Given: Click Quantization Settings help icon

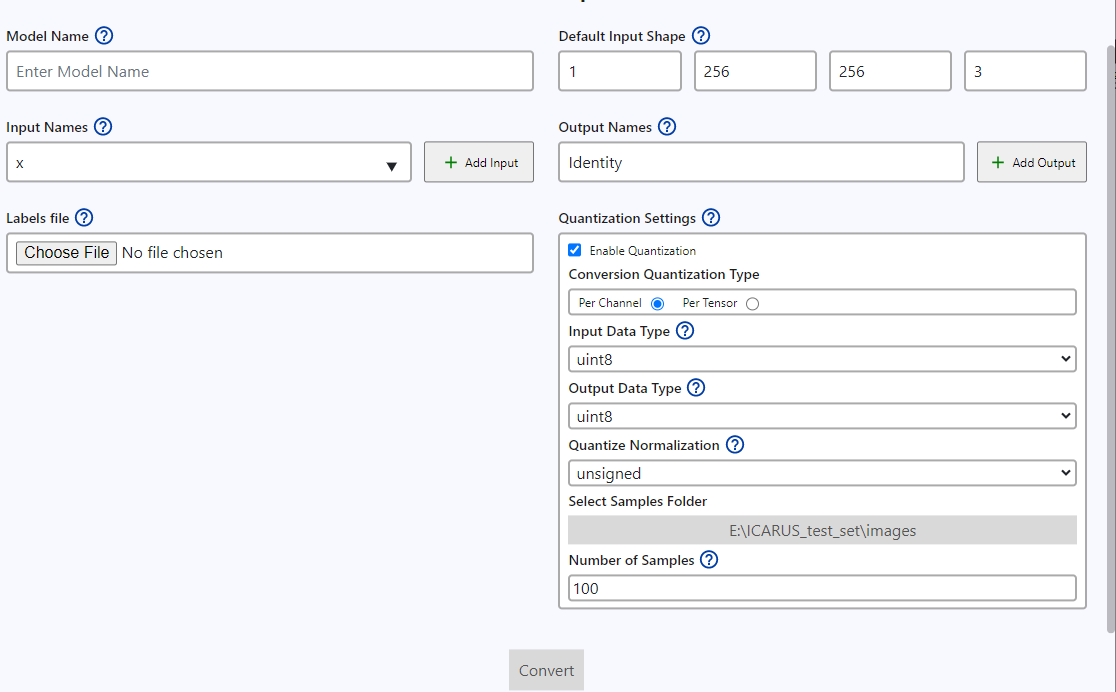Looking at the screenshot, I should click(x=711, y=217).
